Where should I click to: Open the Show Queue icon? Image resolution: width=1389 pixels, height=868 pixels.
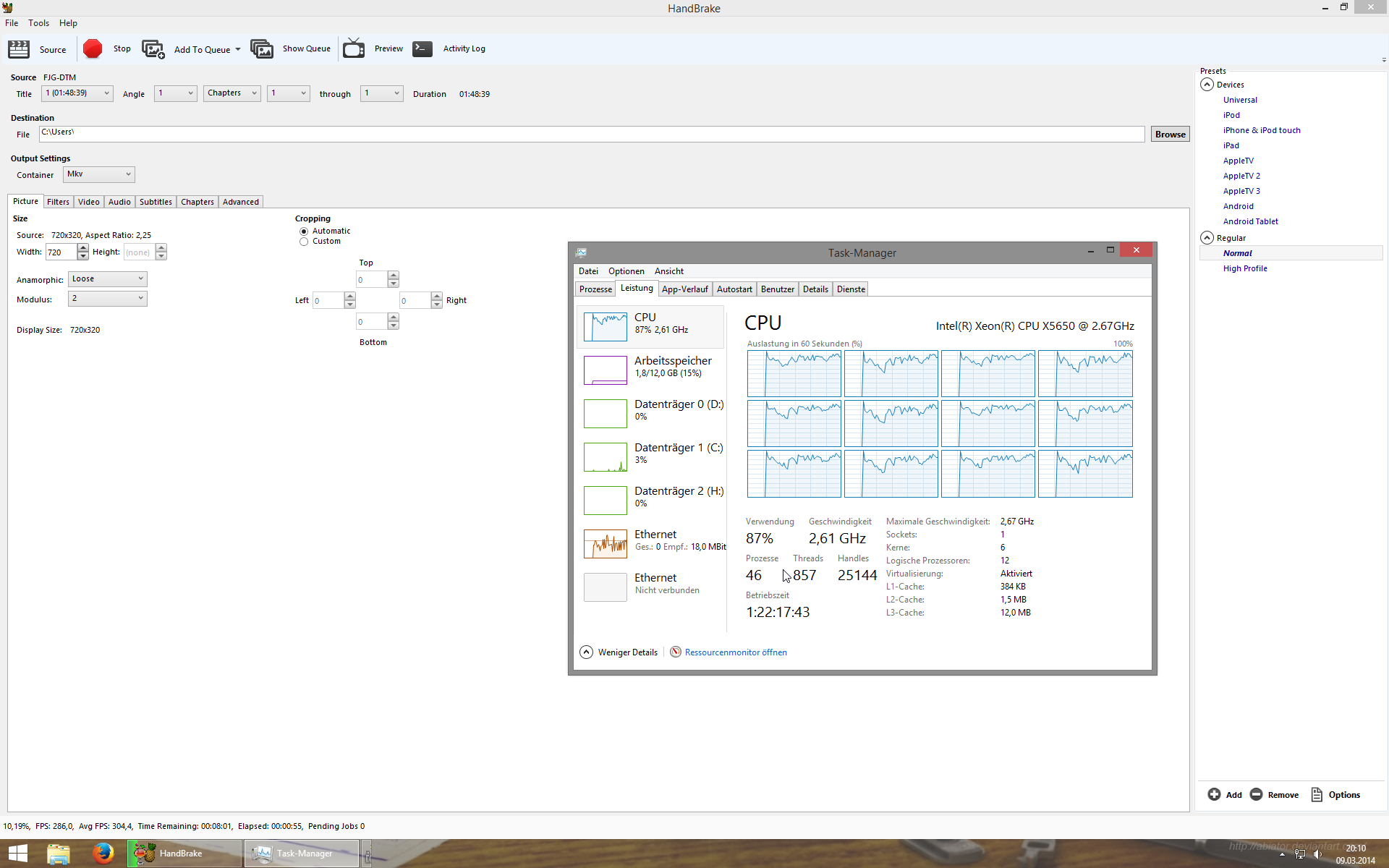(x=262, y=49)
